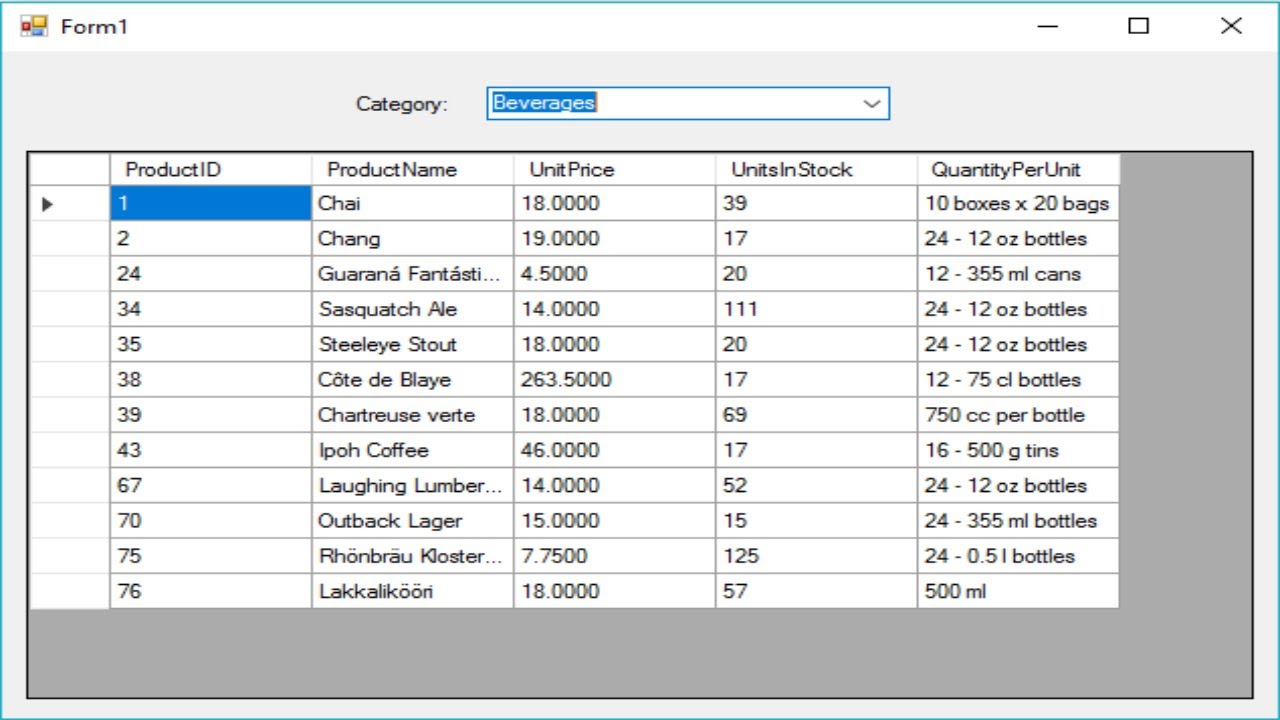Select the Ipoh Coffee cell
Screen dimensions: 1280x720
point(413,450)
